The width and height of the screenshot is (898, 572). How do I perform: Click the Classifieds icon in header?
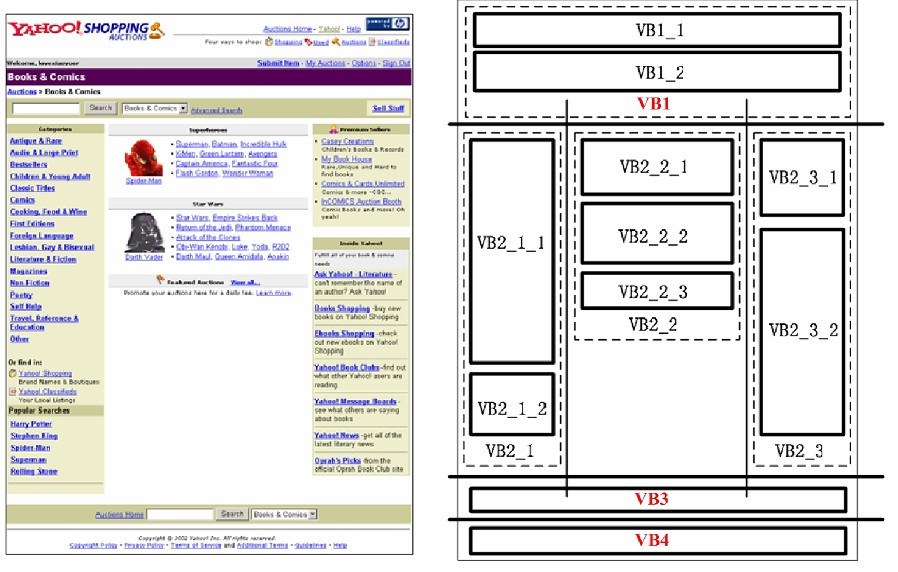[x=372, y=42]
